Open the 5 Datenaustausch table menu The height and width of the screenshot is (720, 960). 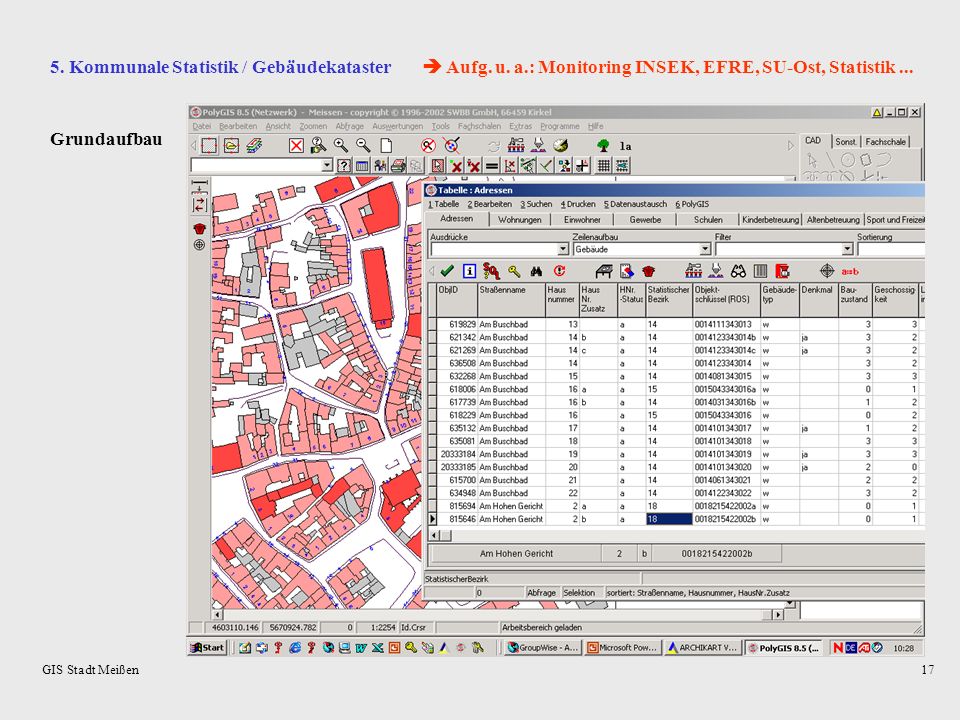[x=636, y=204]
